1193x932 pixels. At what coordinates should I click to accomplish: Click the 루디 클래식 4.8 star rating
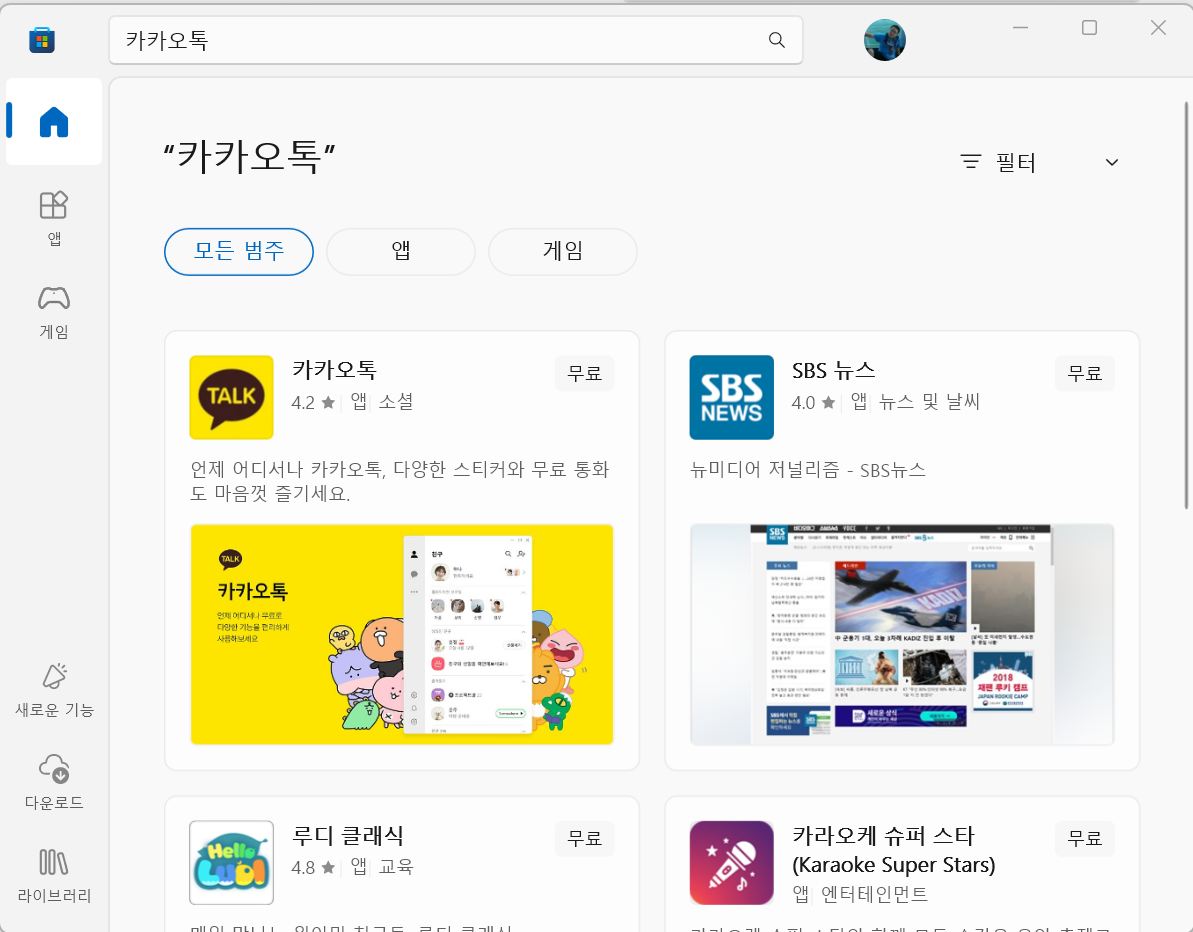313,867
